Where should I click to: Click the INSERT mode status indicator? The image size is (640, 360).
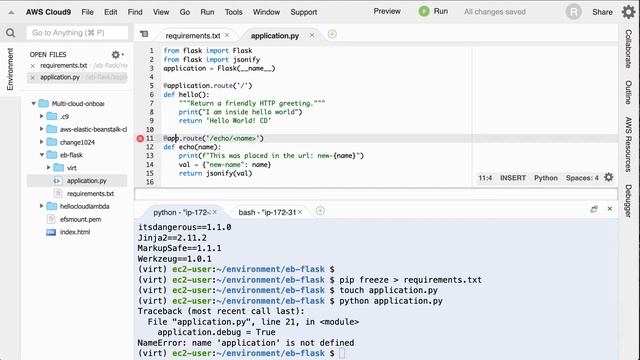513,178
